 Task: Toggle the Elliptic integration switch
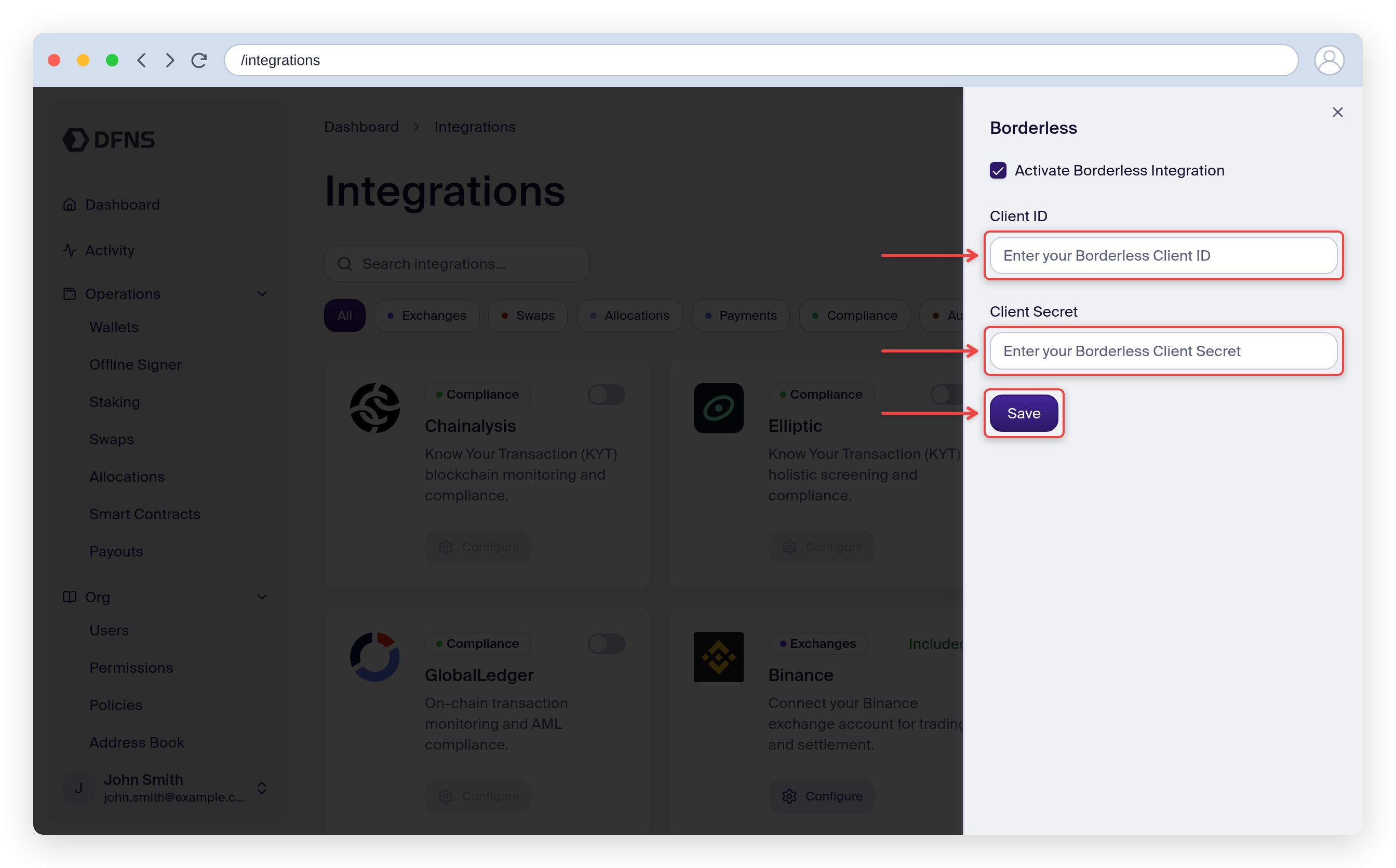click(946, 395)
